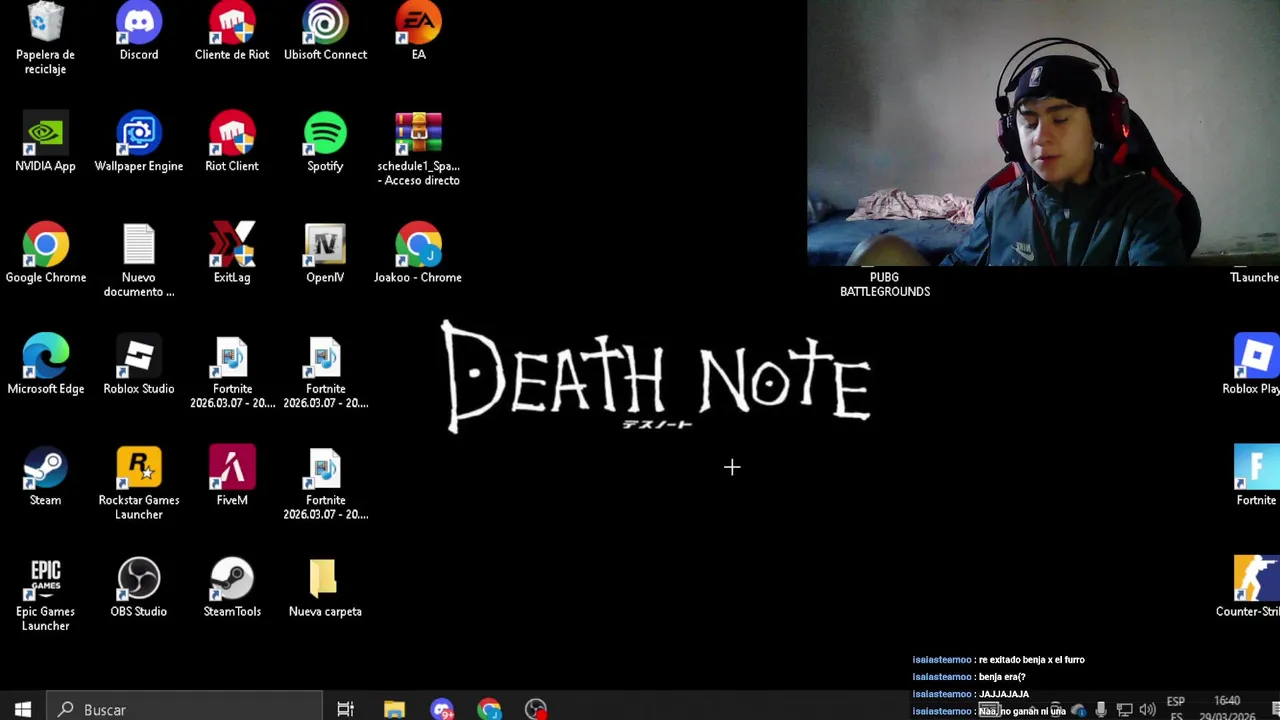This screenshot has width=1280, height=720.
Task: Open the Steam desktop icon
Action: [x=45, y=477]
